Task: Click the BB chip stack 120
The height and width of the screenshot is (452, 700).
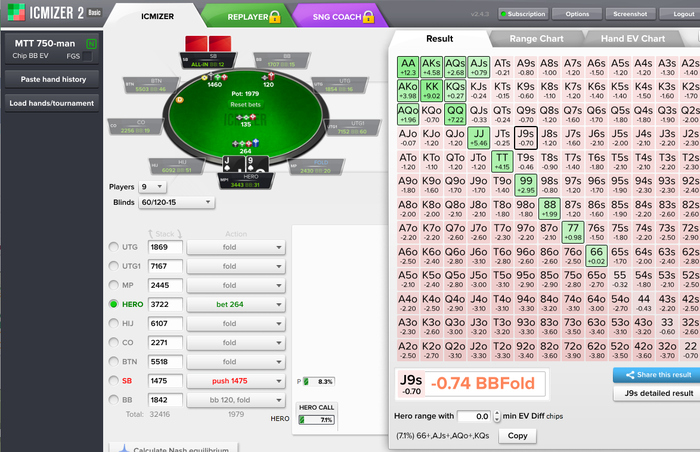Action: coord(268,77)
